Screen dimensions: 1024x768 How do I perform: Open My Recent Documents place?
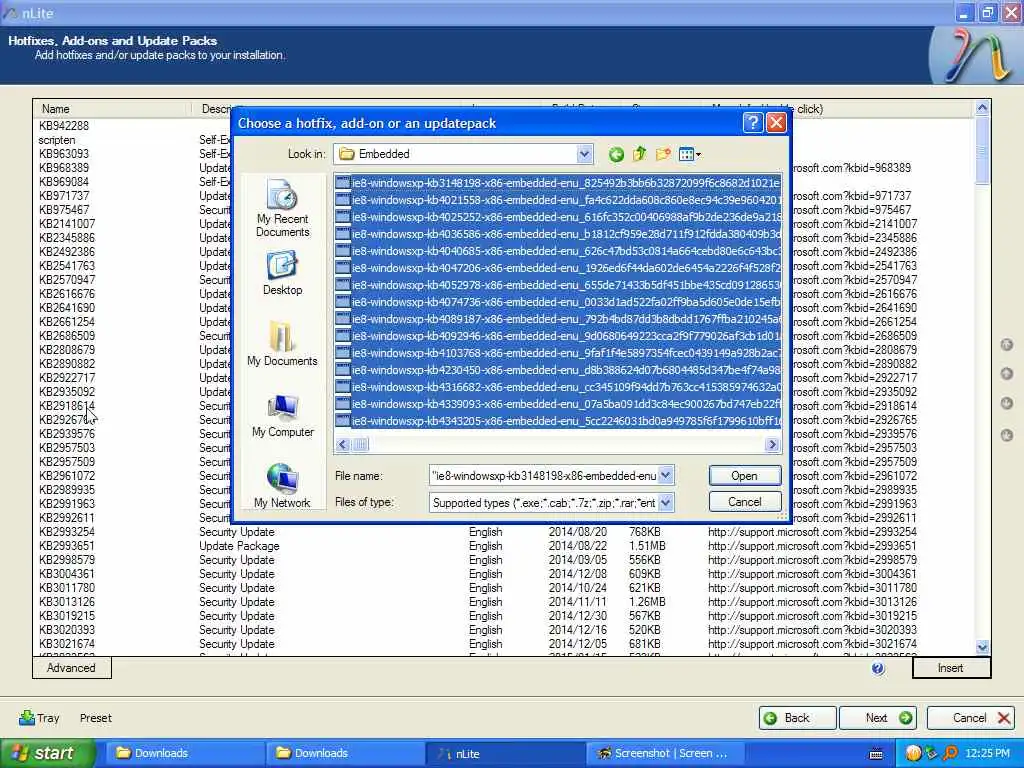[x=282, y=209]
